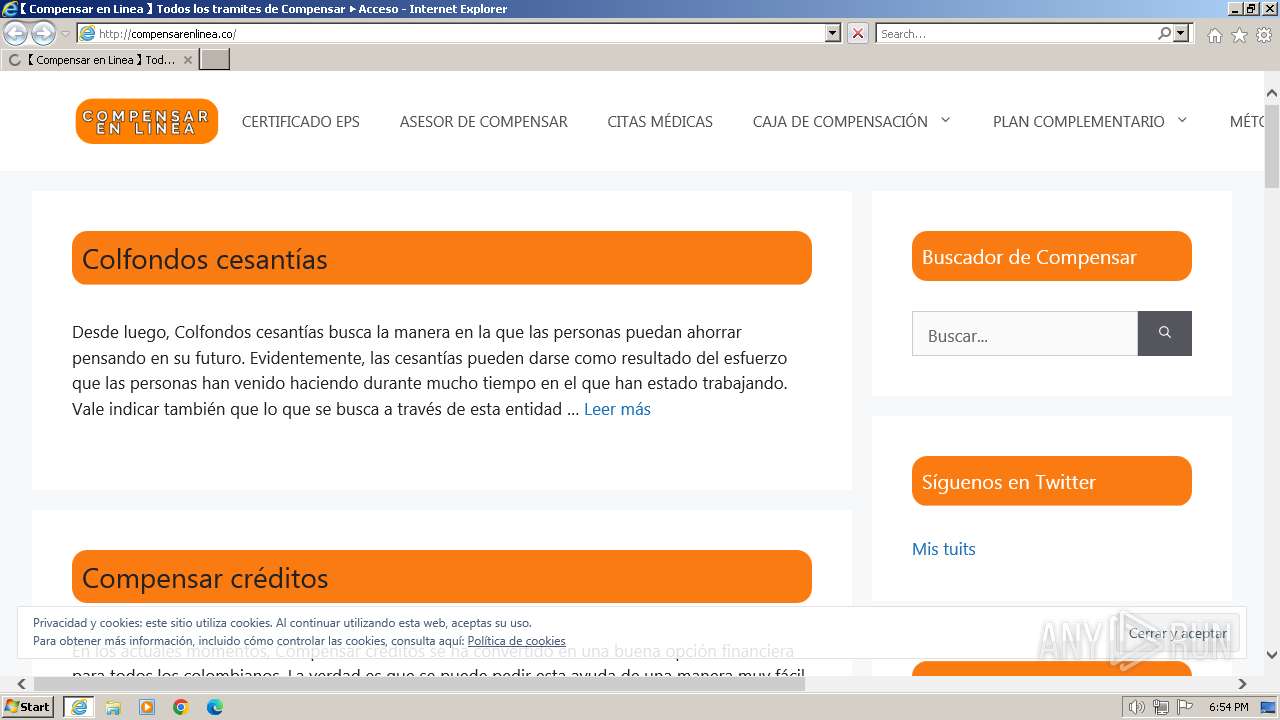1280x720 pixels.
Task: Click the Leer más link
Action: point(617,409)
